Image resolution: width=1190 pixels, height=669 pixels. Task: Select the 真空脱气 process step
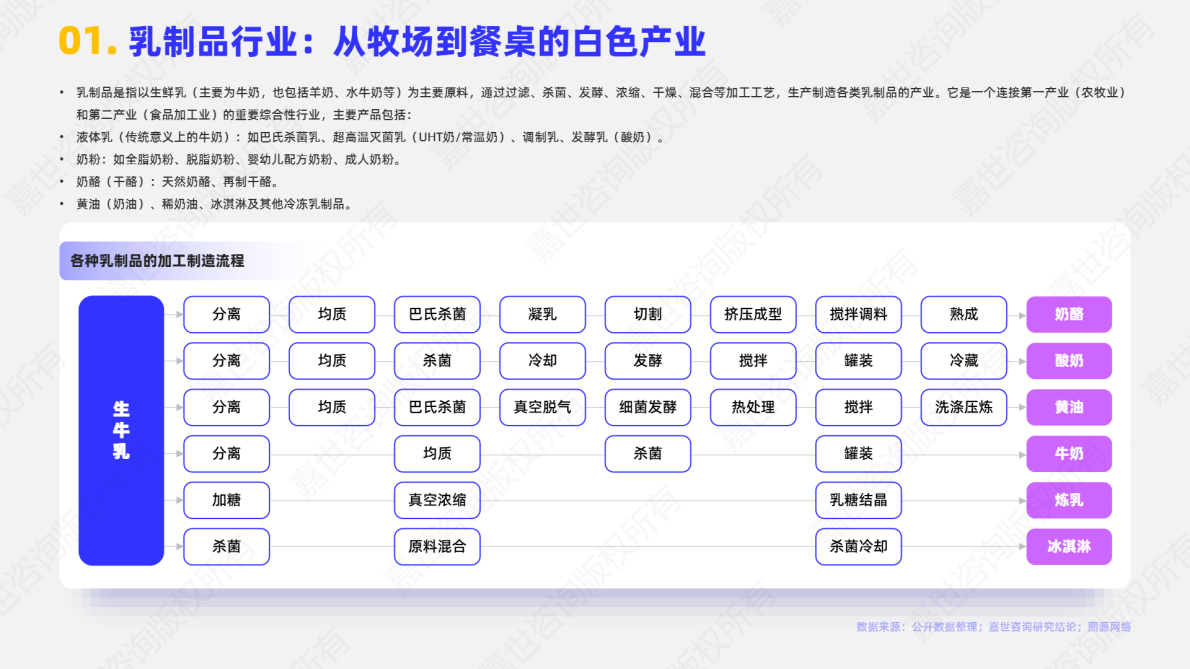coord(542,407)
